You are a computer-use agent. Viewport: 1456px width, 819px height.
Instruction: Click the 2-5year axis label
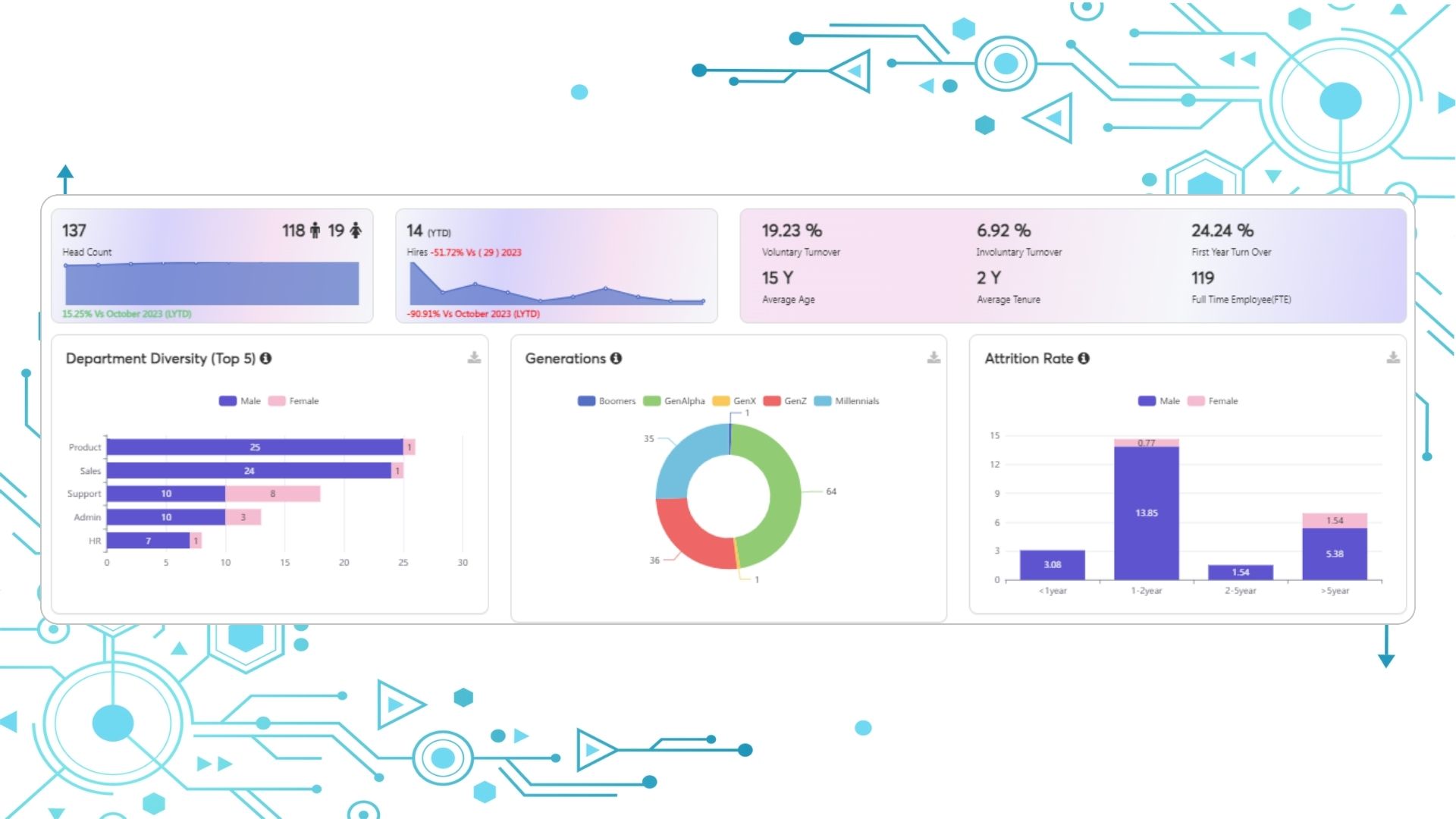[x=1241, y=591]
